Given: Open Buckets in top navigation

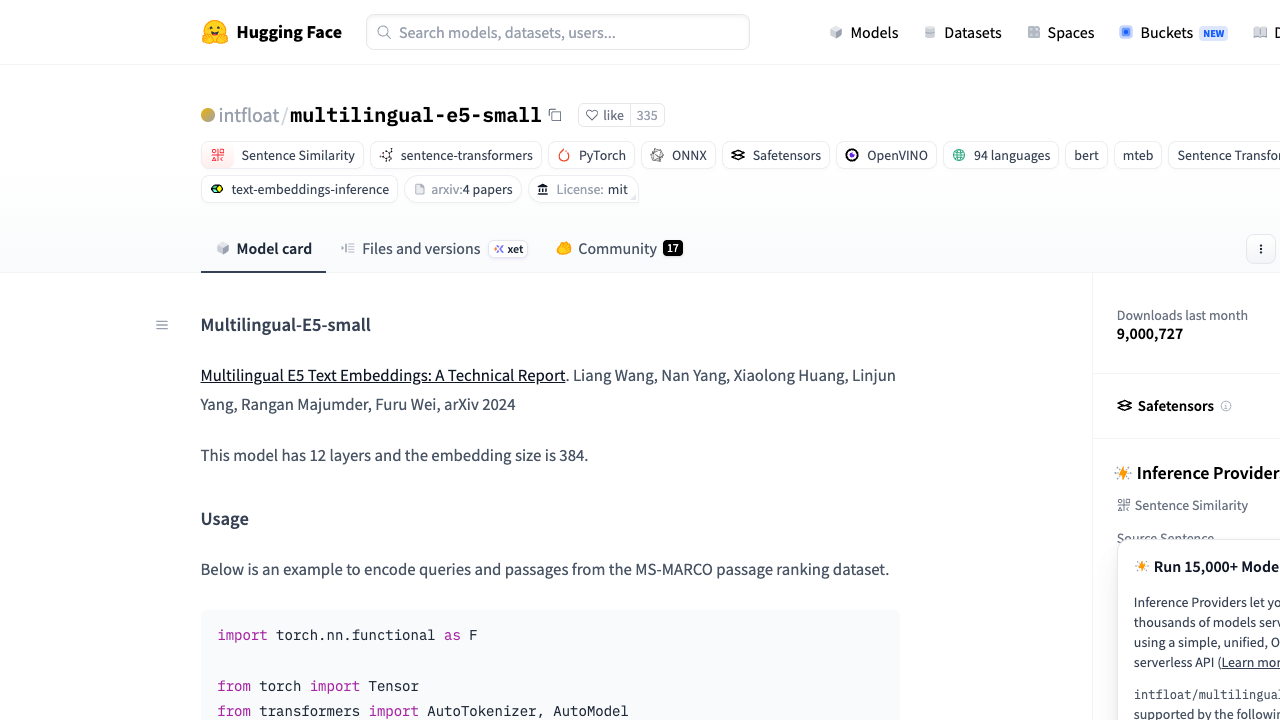Looking at the screenshot, I should (x=1173, y=32).
